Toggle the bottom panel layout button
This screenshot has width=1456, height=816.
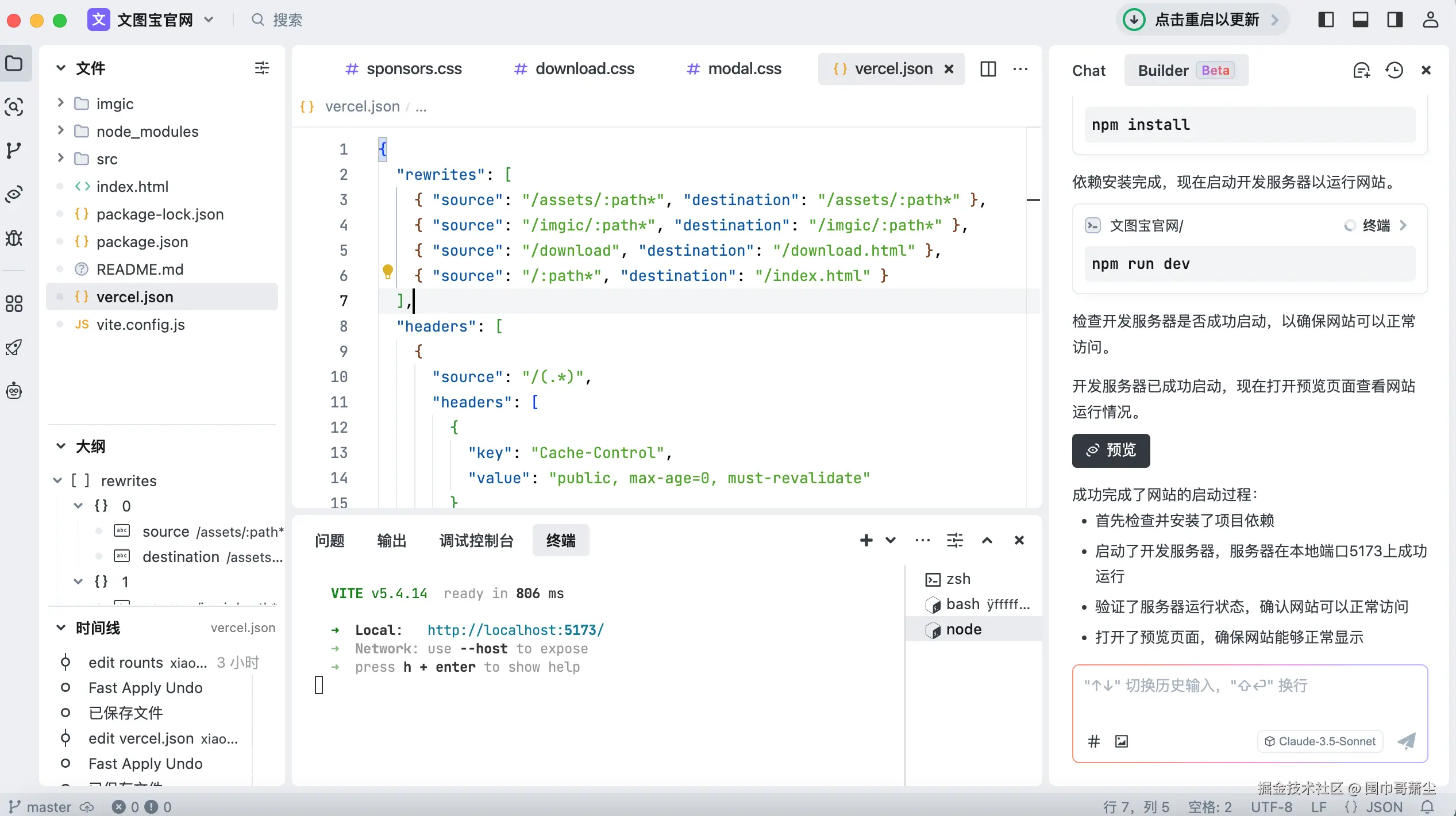click(1361, 20)
